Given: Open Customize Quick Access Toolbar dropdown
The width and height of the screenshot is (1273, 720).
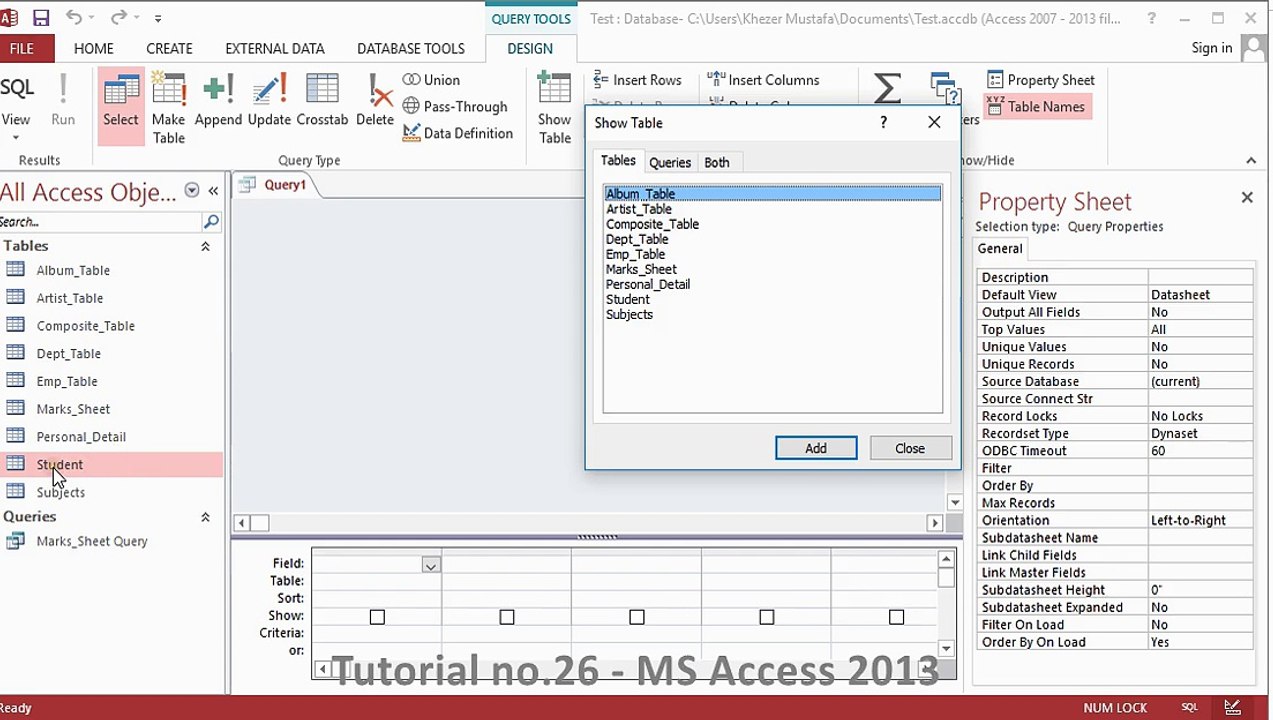Looking at the screenshot, I should (x=158, y=18).
